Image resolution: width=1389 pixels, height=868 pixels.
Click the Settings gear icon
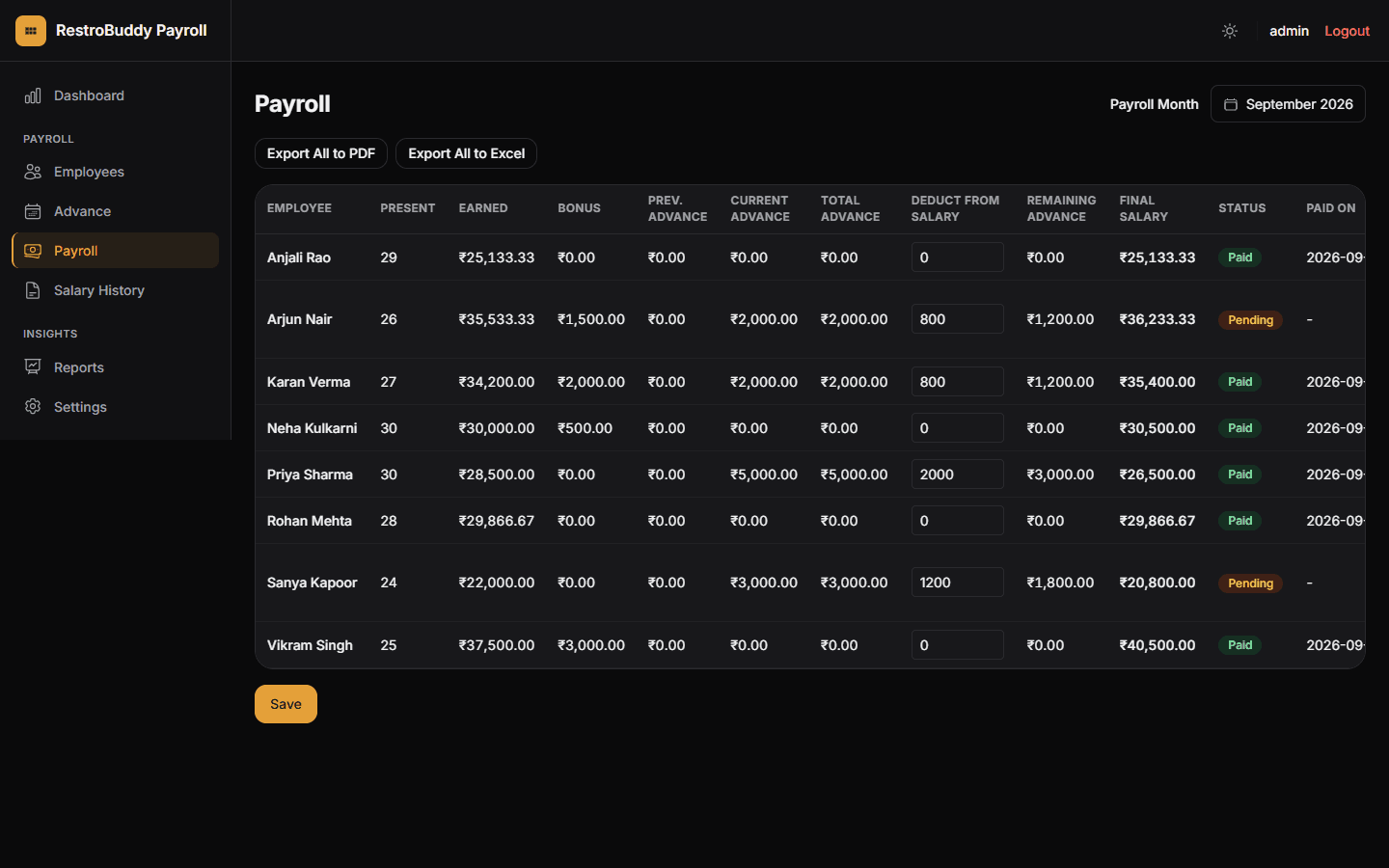point(33,407)
